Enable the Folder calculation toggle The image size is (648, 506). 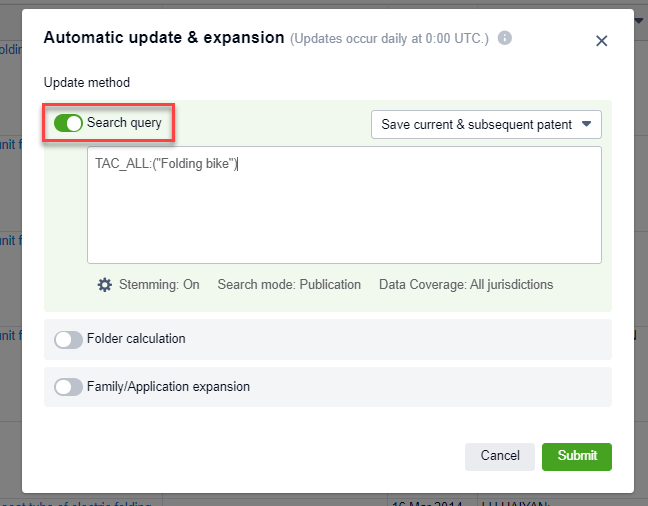[68, 339]
